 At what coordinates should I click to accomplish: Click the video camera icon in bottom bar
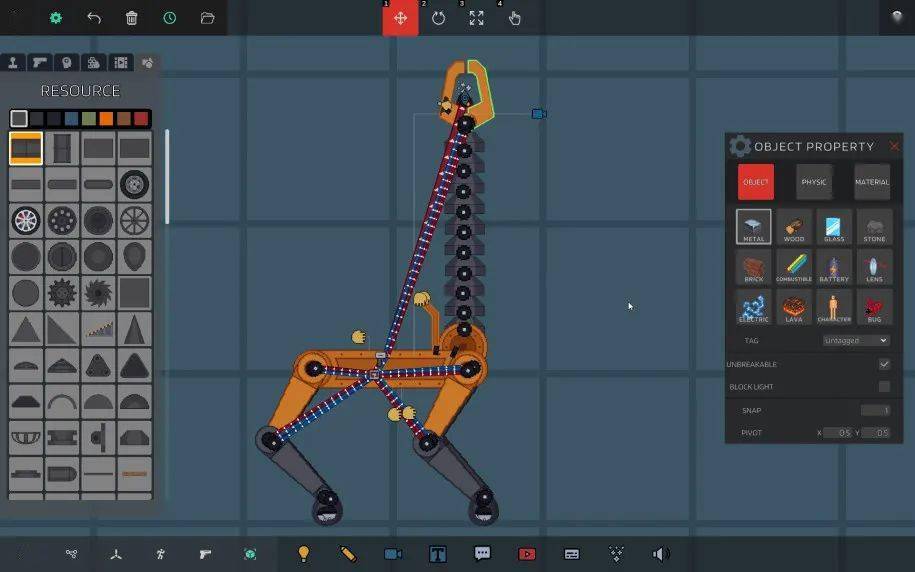pos(393,553)
